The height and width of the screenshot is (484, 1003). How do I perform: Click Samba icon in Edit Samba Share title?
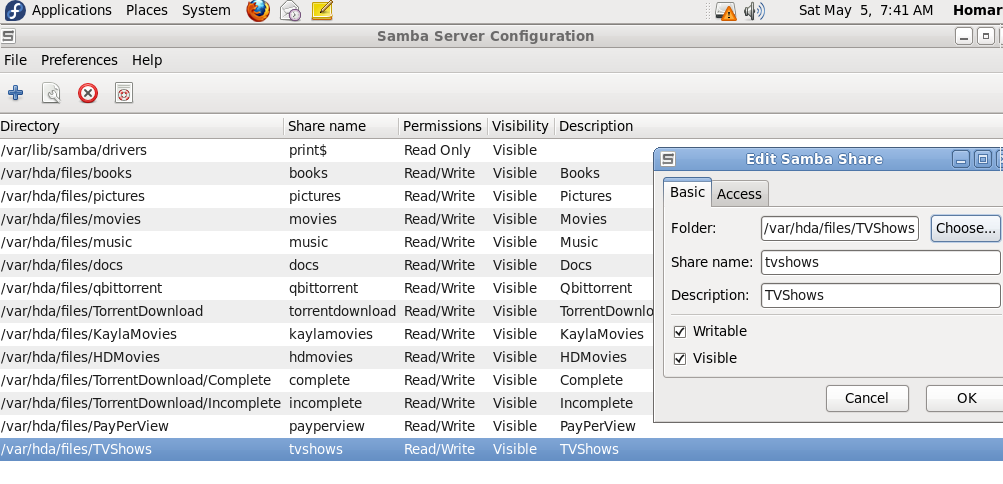pos(668,159)
